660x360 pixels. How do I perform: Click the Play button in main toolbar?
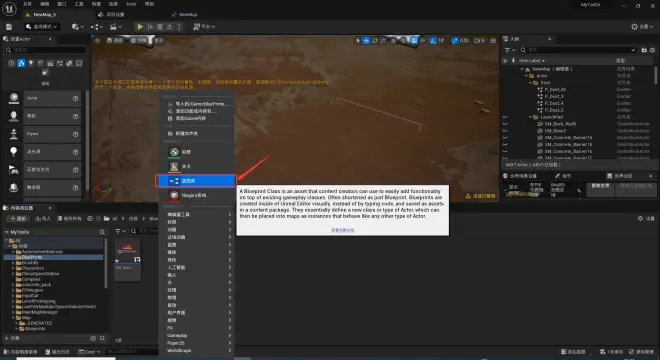[140, 27]
